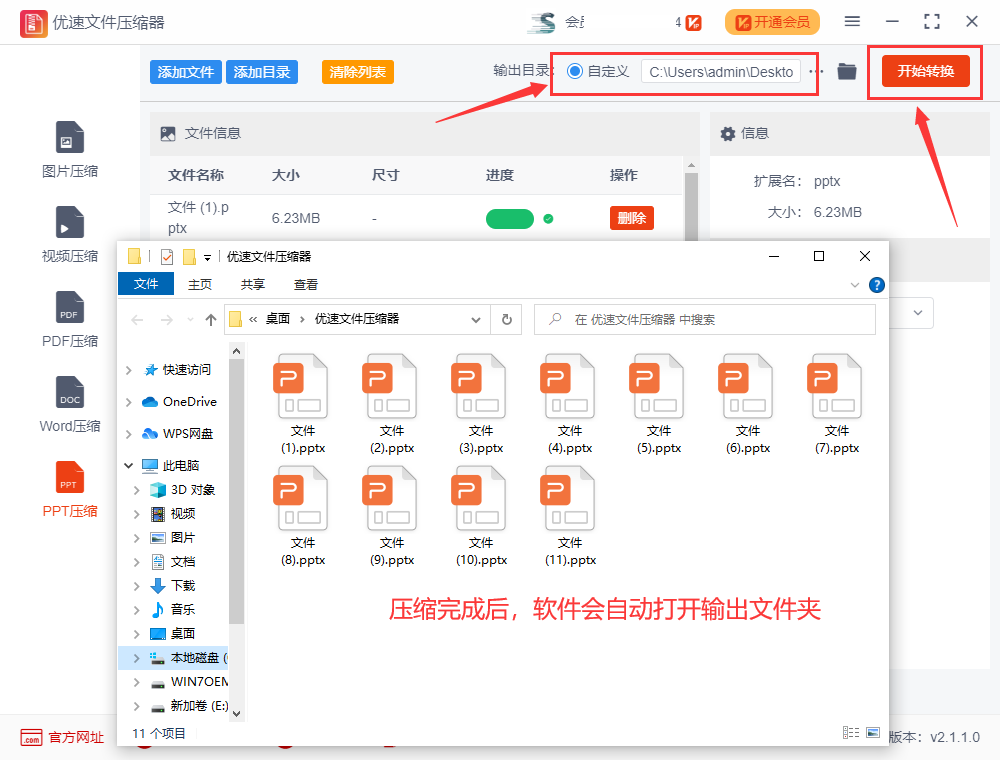Collapse the 此电脑 tree node
The width and height of the screenshot is (1000, 760).
[x=129, y=465]
